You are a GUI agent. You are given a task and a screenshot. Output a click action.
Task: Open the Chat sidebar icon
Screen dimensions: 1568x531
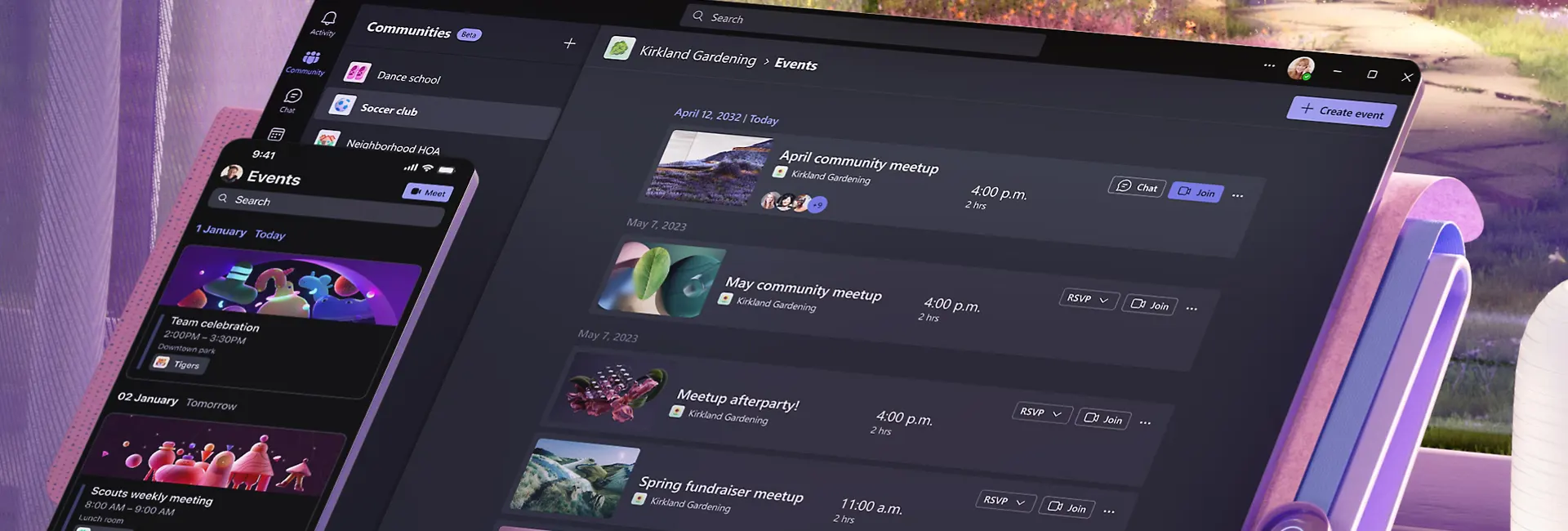coord(292,96)
